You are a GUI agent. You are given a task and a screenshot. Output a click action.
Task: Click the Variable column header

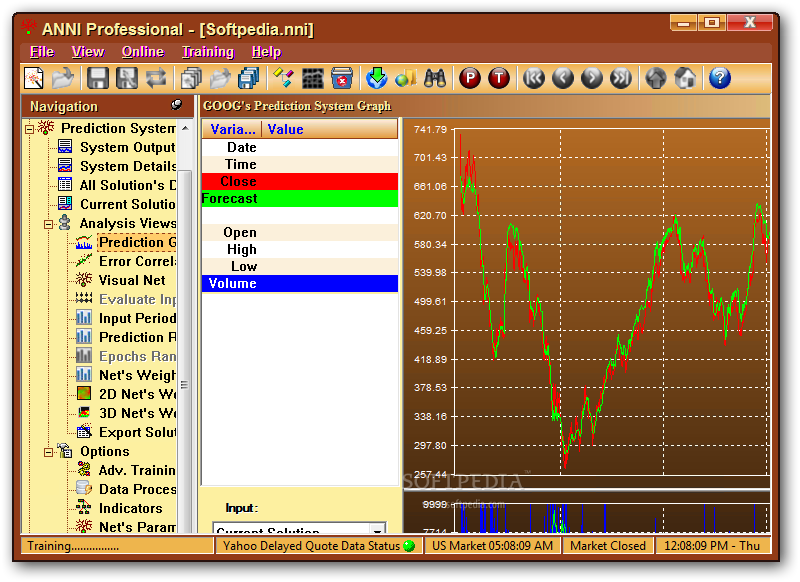tap(232, 129)
